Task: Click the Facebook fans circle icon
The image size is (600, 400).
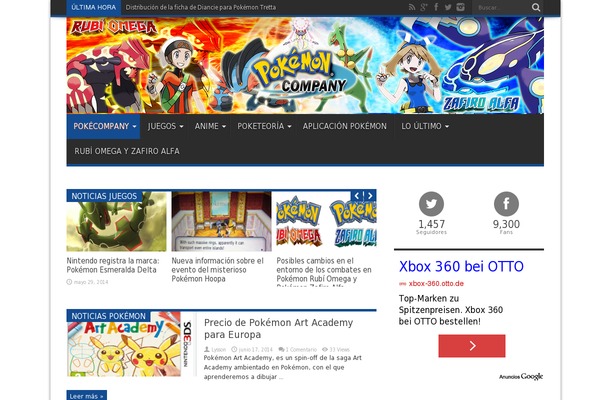Action: click(x=506, y=204)
